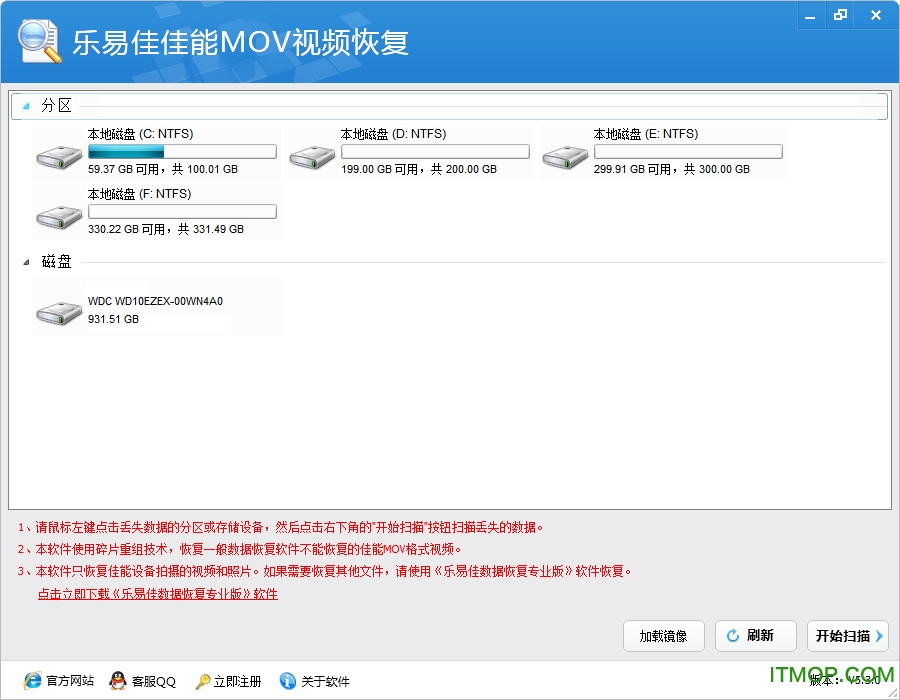Click the key icon for registration
The width and height of the screenshot is (900, 700).
coord(203,681)
